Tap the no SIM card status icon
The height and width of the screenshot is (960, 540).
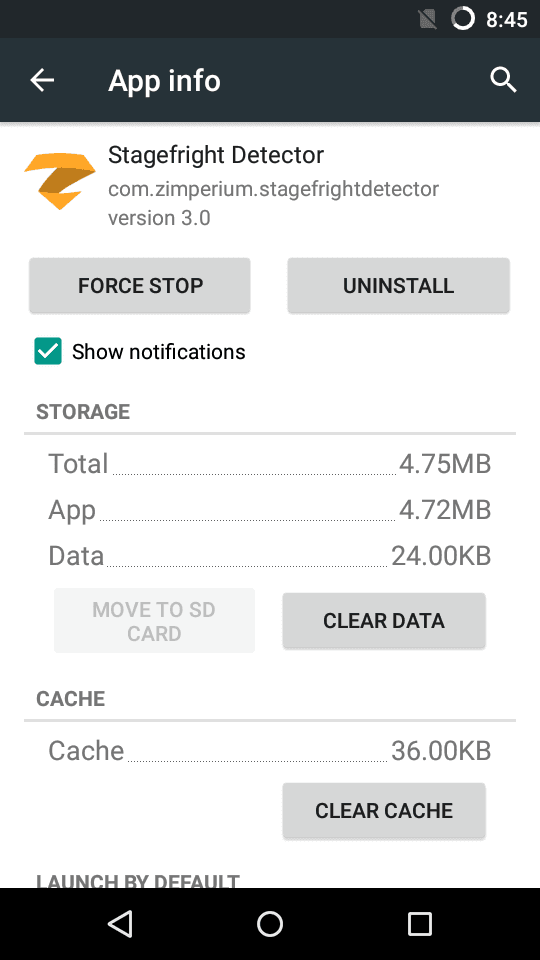tap(427, 20)
